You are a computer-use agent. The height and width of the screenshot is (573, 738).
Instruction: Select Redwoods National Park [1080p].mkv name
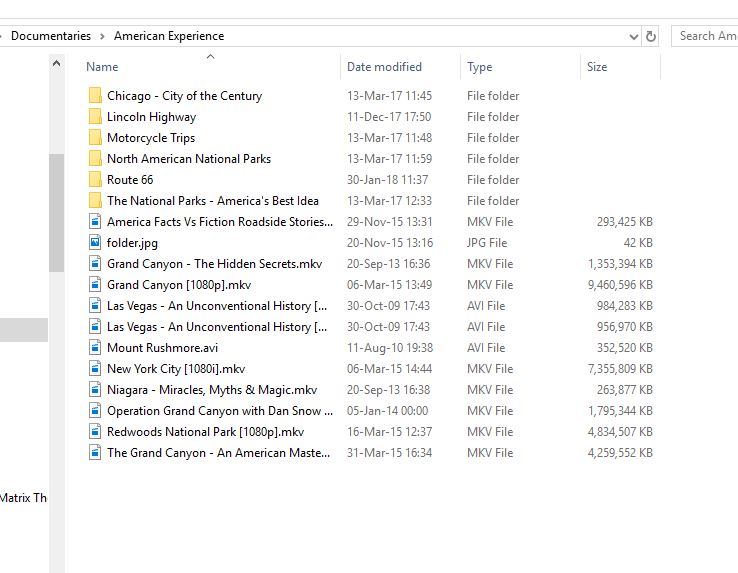click(206, 432)
